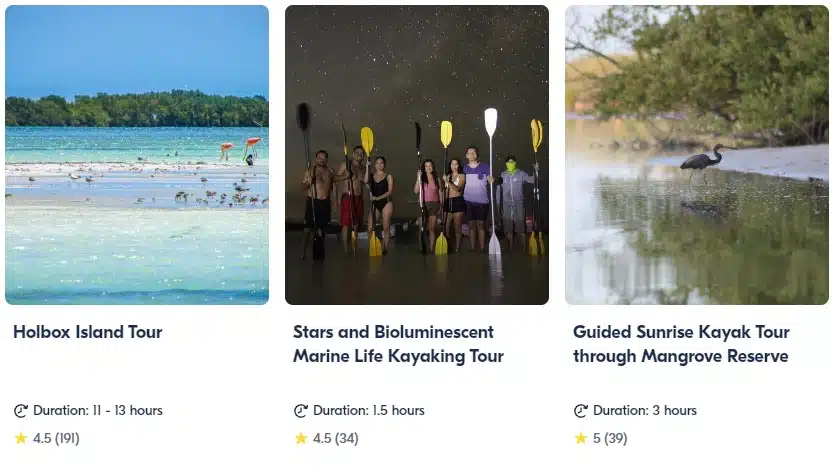Click the 'Duration: 1.5 hours' text
This screenshot has height=470, width=834.
[369, 410]
